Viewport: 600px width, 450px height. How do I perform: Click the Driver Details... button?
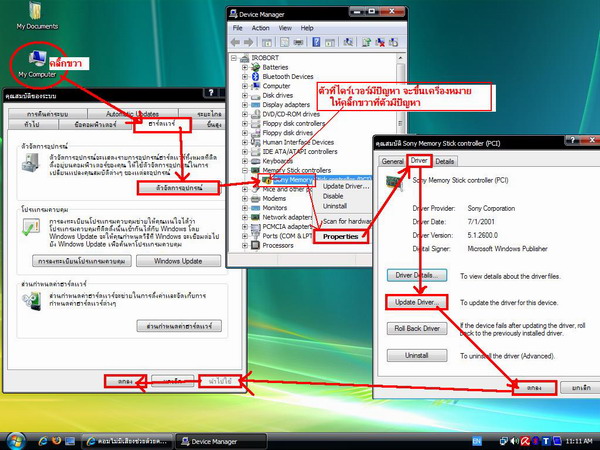(417, 276)
